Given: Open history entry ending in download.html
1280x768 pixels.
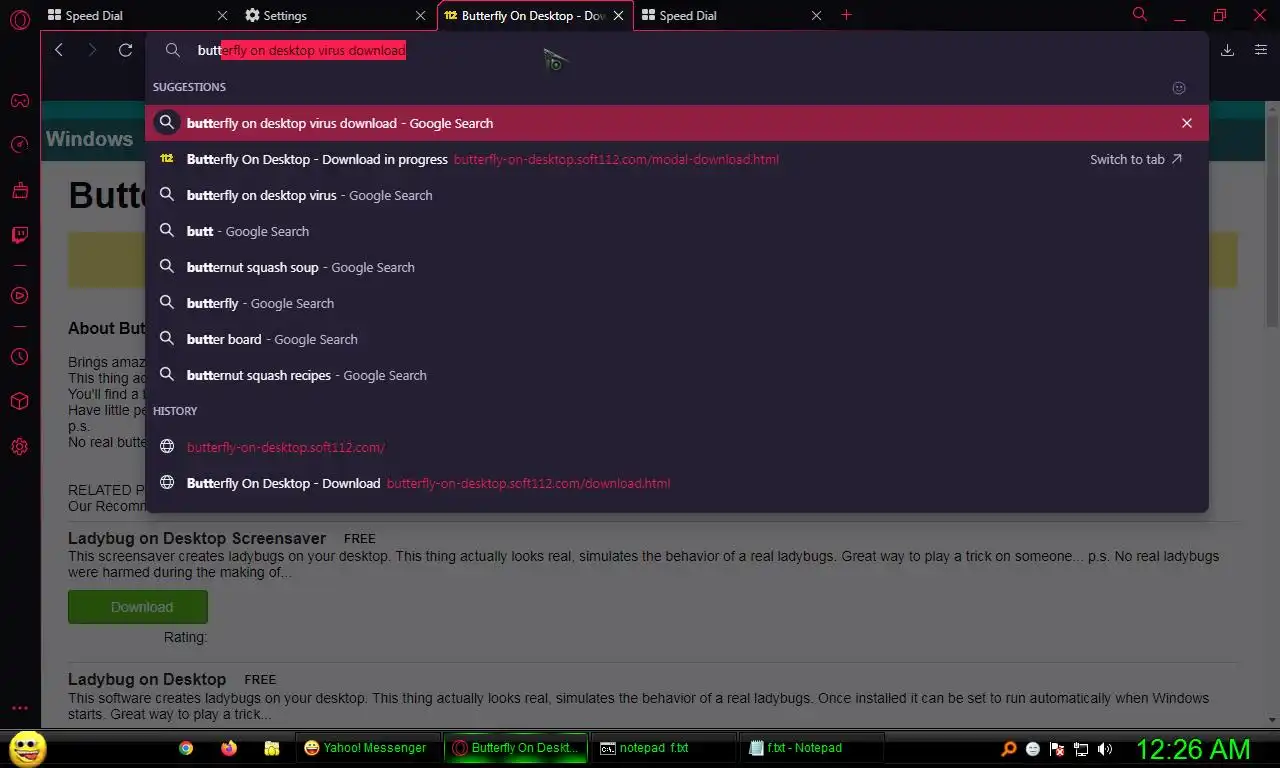Looking at the screenshot, I should pos(677,483).
